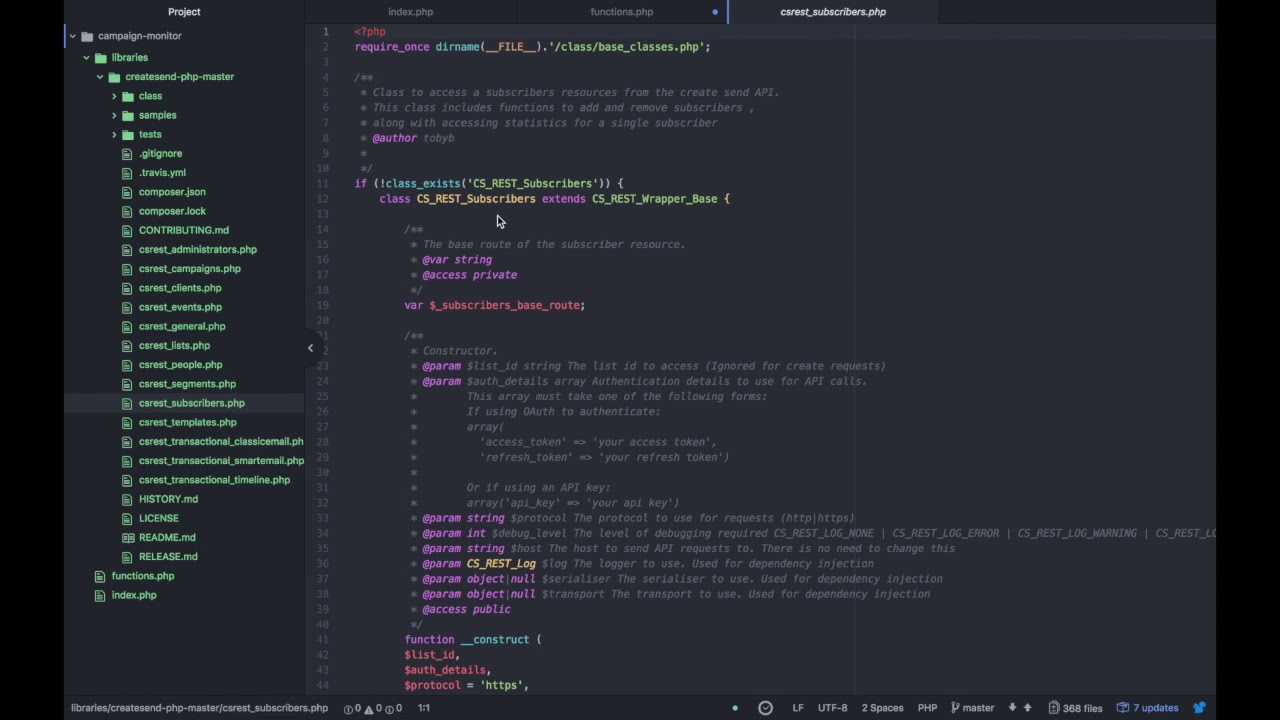The width and height of the screenshot is (1280, 720).
Task: Collapse the libraries folder
Action: pos(86,58)
